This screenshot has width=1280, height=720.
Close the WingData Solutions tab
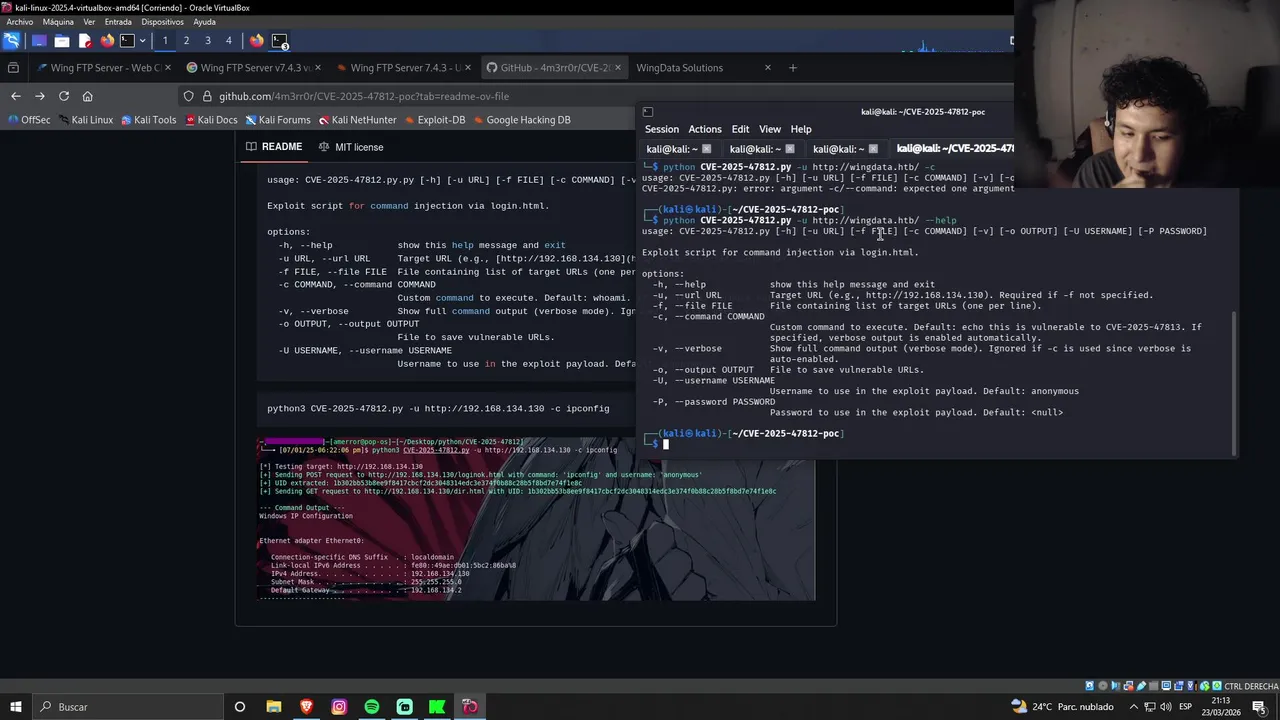pyautogui.click(x=768, y=68)
